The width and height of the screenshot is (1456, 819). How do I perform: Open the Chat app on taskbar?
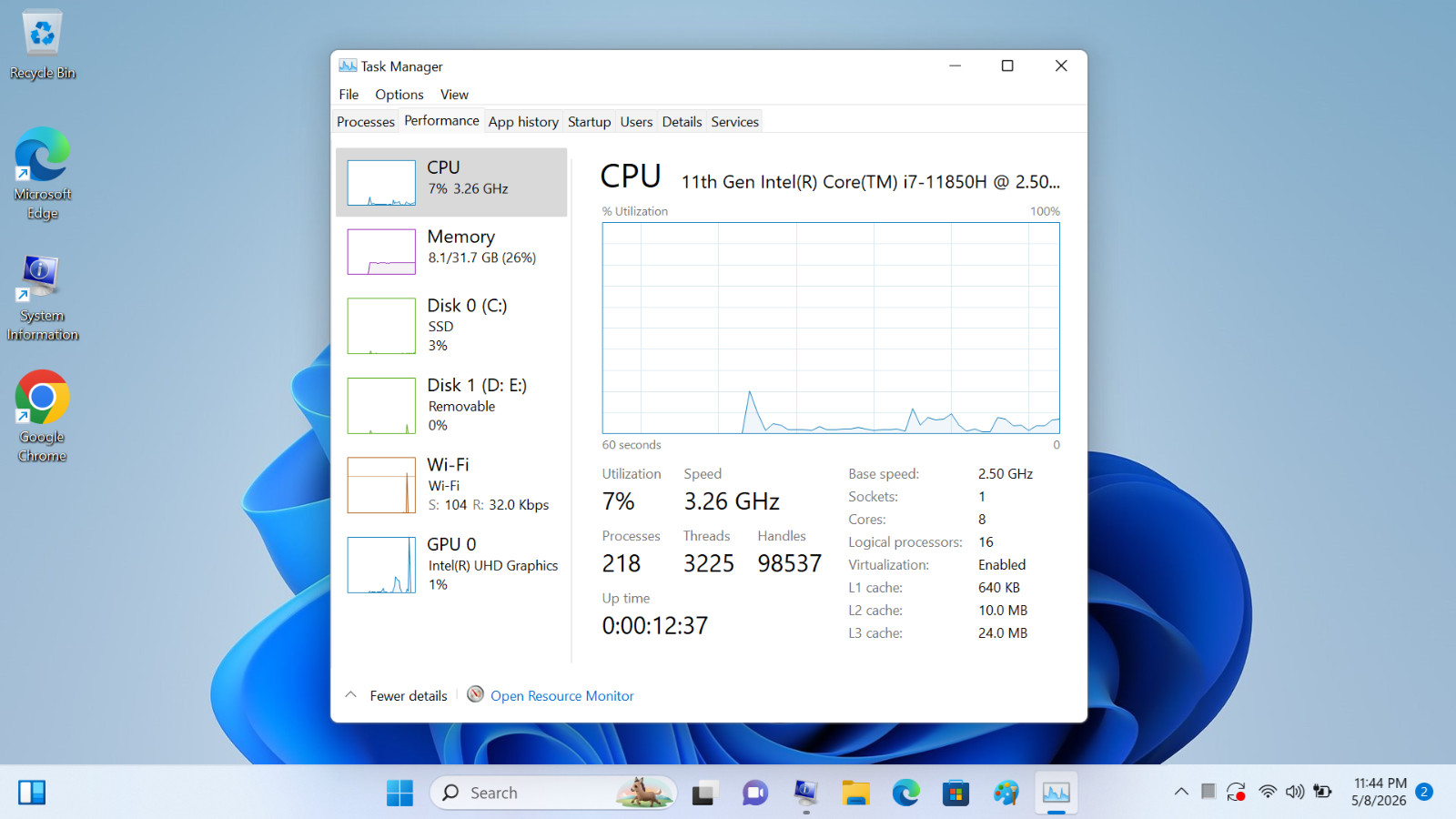(x=754, y=793)
